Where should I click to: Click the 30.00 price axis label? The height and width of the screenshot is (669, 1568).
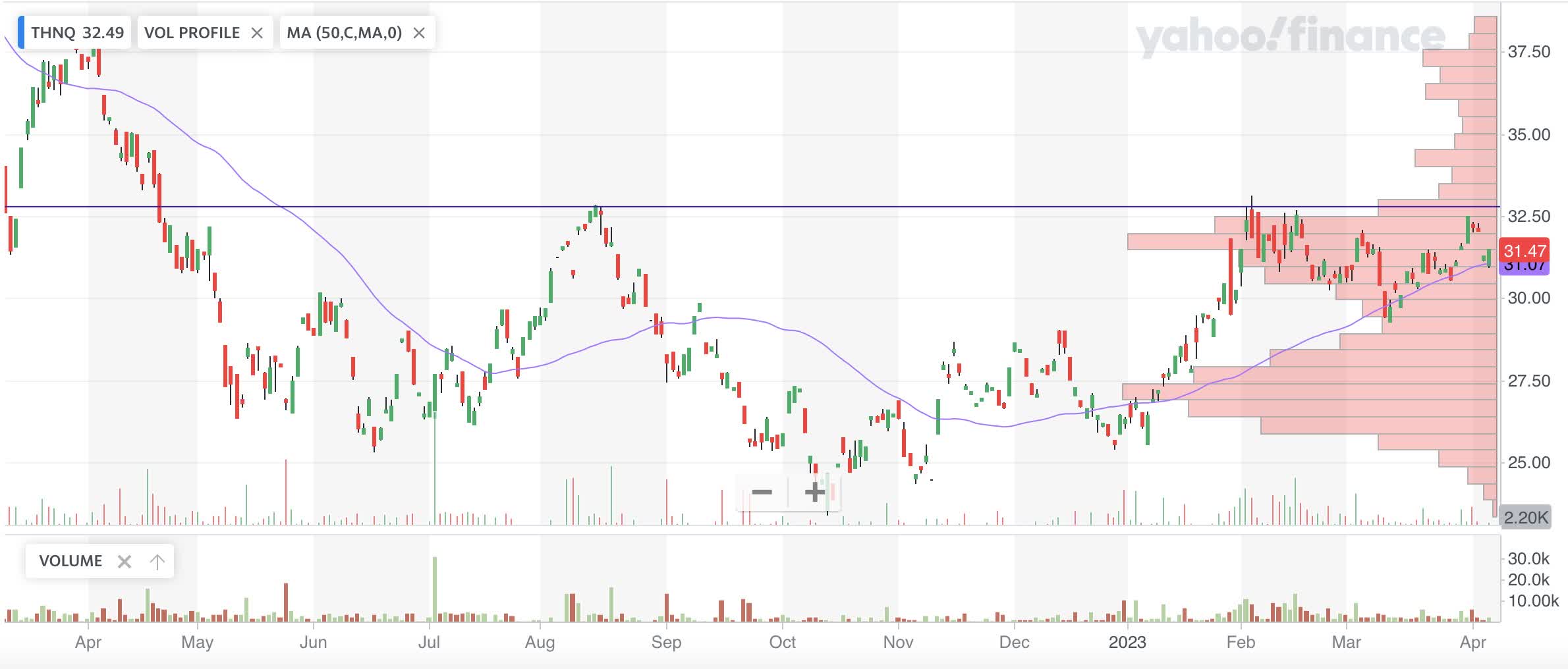point(1529,298)
